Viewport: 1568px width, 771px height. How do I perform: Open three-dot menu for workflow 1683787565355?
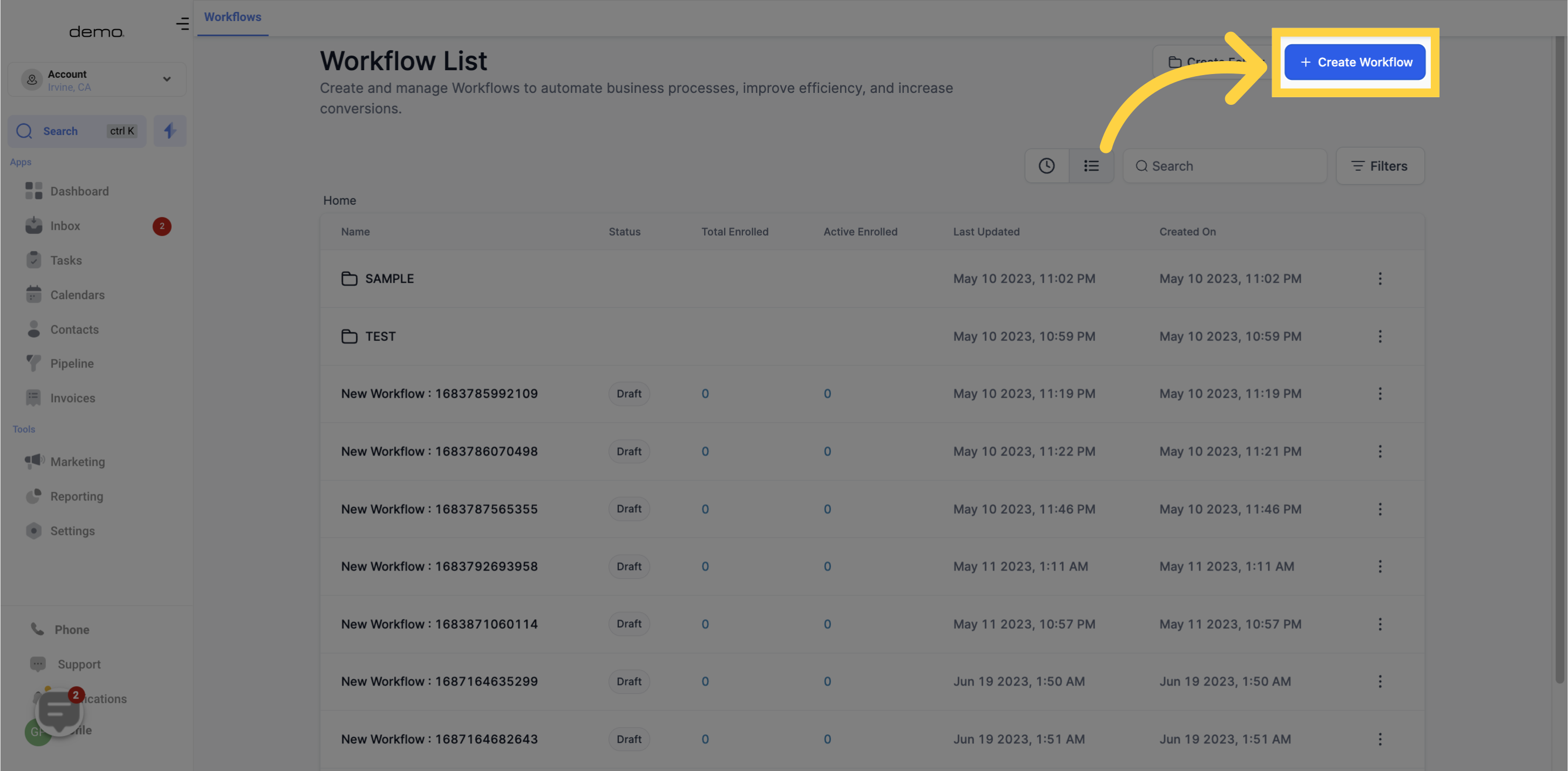coord(1380,509)
